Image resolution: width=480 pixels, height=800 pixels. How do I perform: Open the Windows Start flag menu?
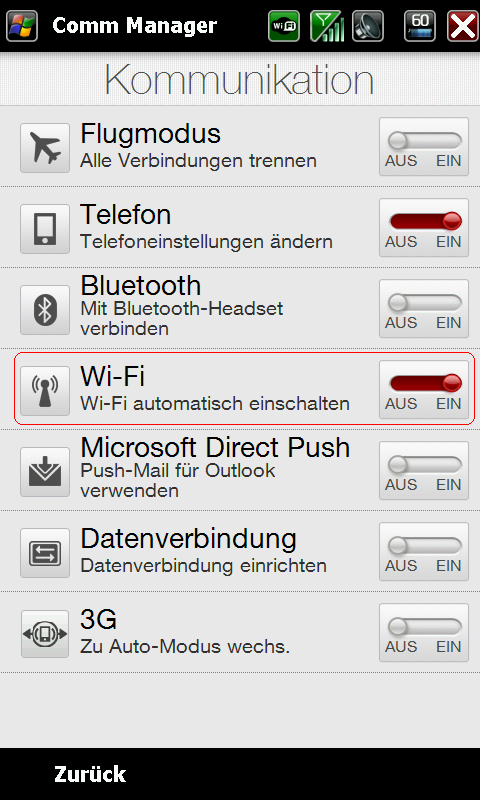pyautogui.click(x=22, y=26)
